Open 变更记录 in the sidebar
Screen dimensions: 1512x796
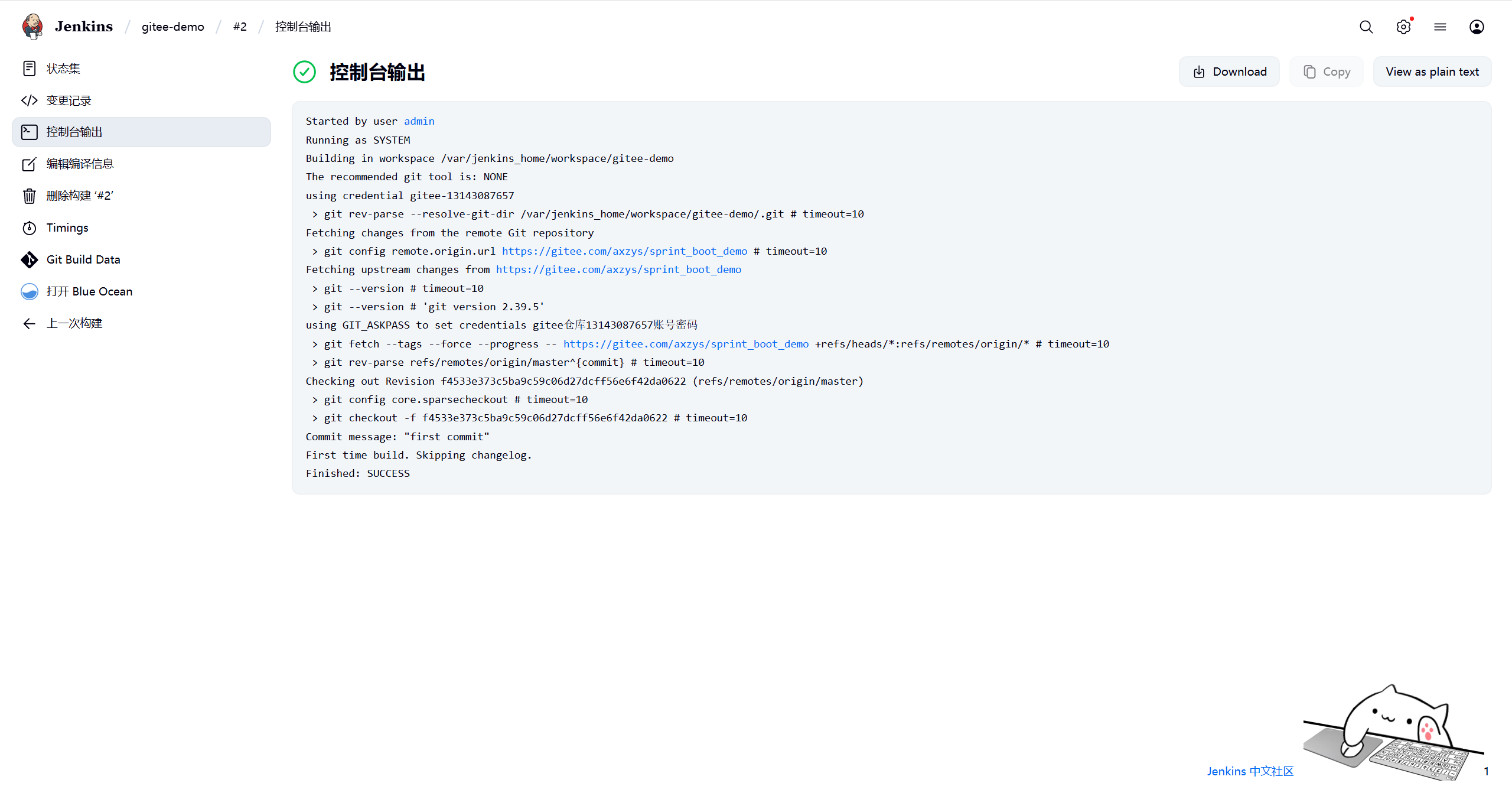(141, 100)
